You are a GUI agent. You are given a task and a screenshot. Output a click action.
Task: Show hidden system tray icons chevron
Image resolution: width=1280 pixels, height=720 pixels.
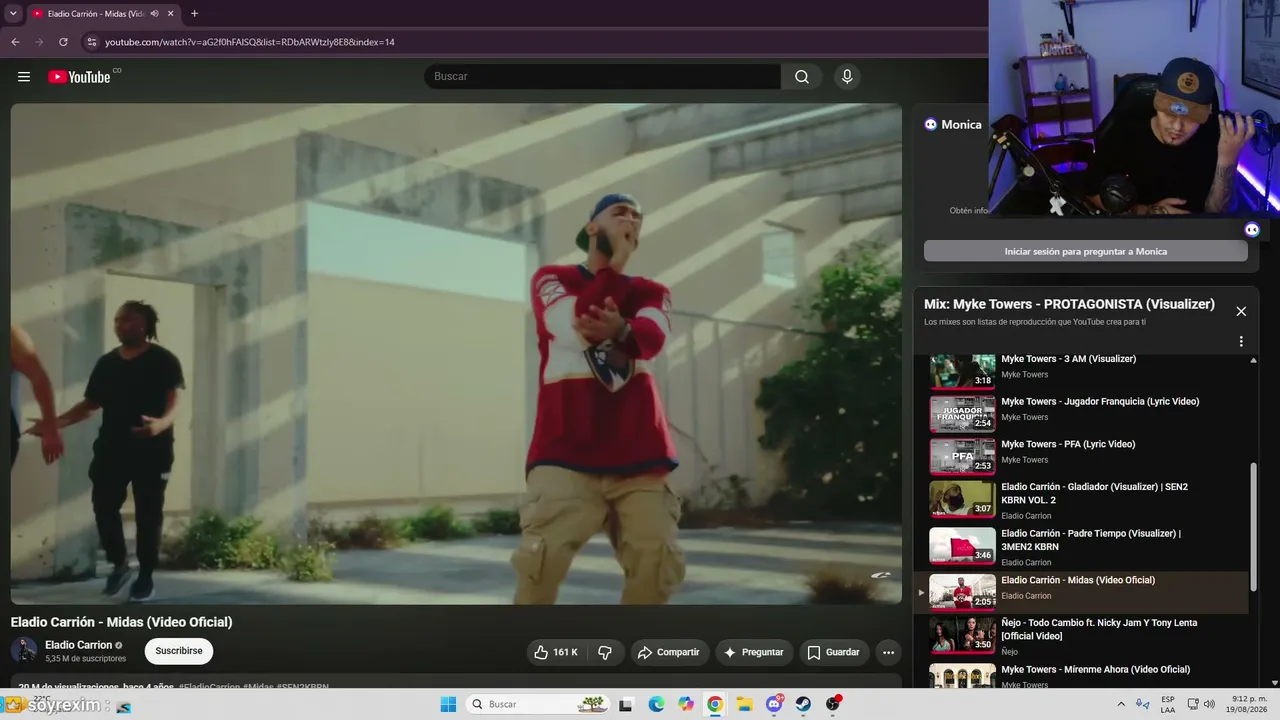[x=1121, y=704]
